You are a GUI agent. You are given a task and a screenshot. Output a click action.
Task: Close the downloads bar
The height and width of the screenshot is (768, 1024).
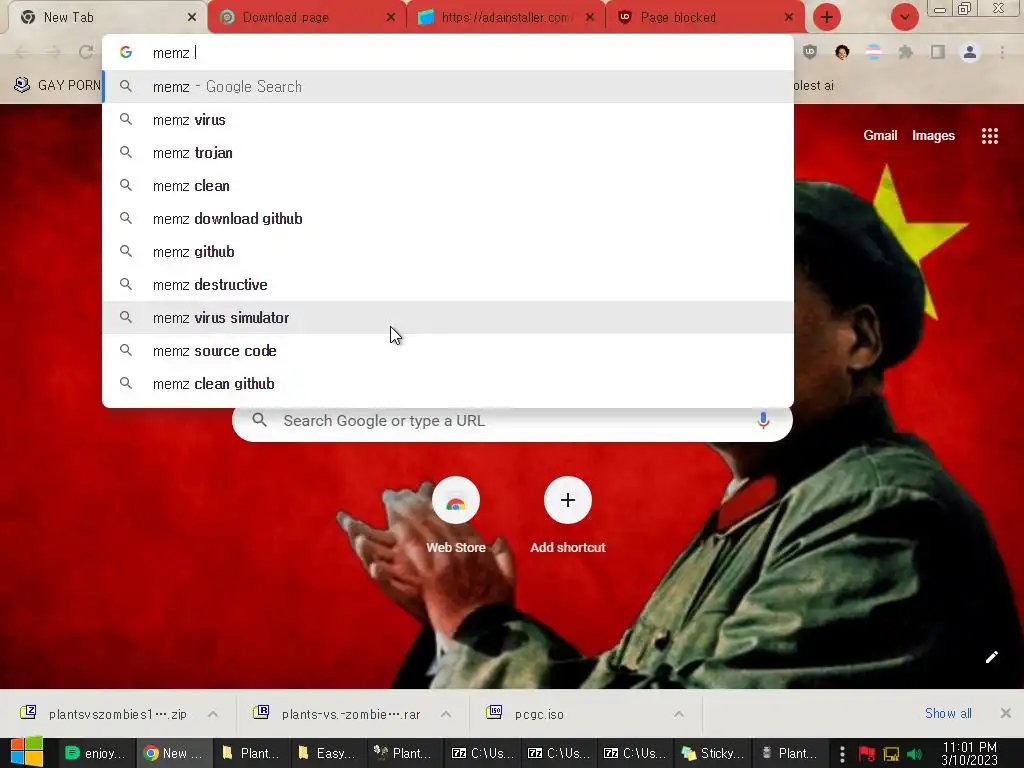[1006, 713]
